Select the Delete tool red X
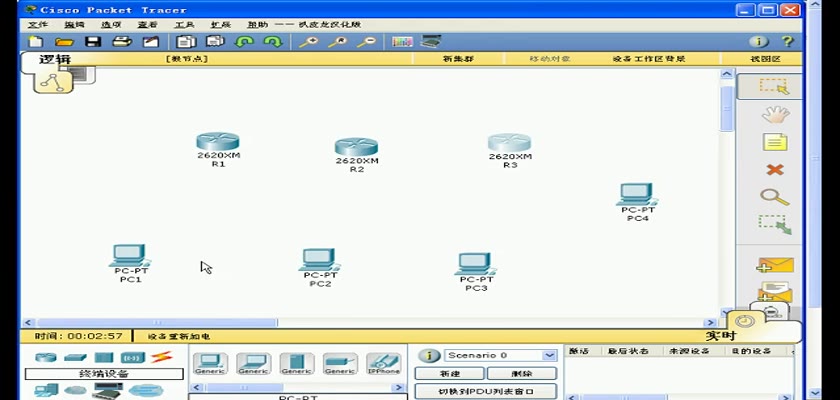 (774, 170)
